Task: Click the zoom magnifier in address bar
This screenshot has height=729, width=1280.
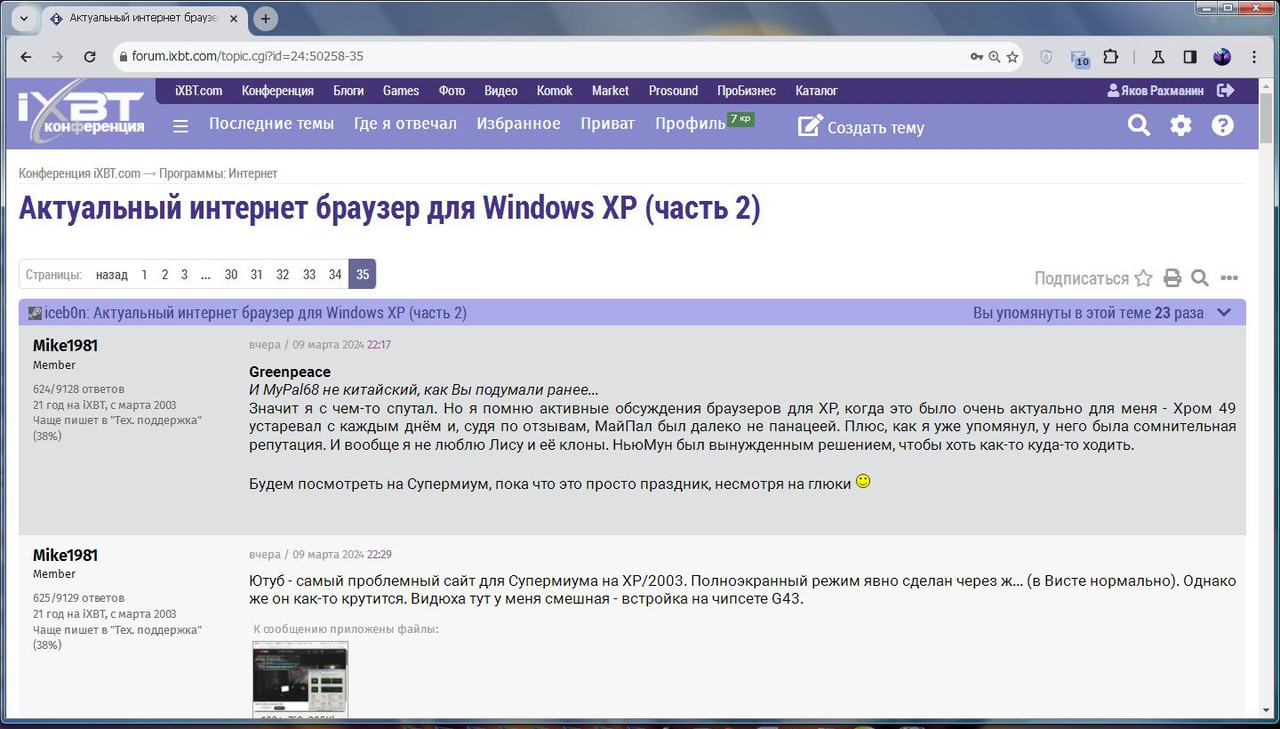Action: coord(994,57)
